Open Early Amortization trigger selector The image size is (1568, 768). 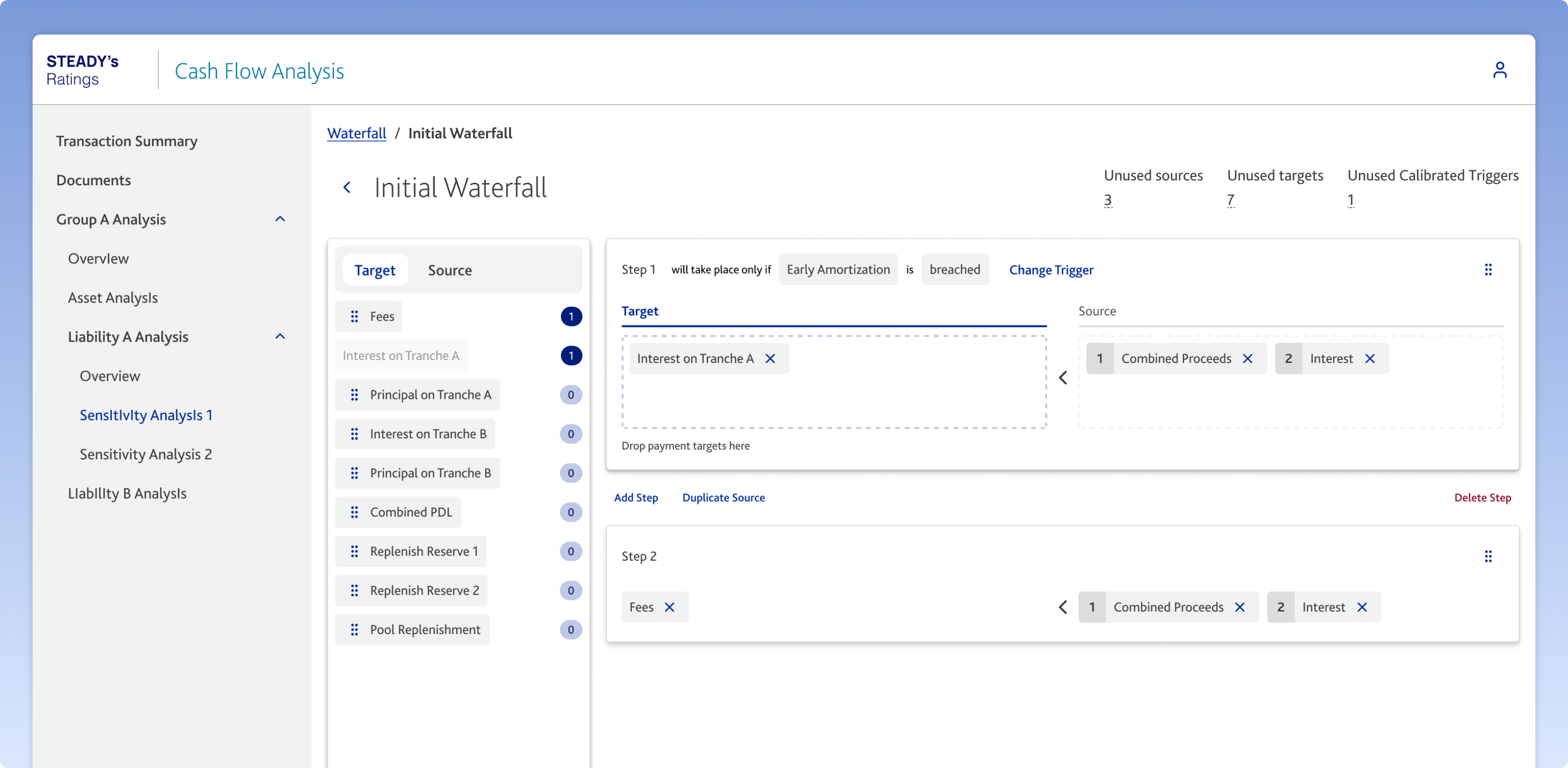tap(838, 270)
